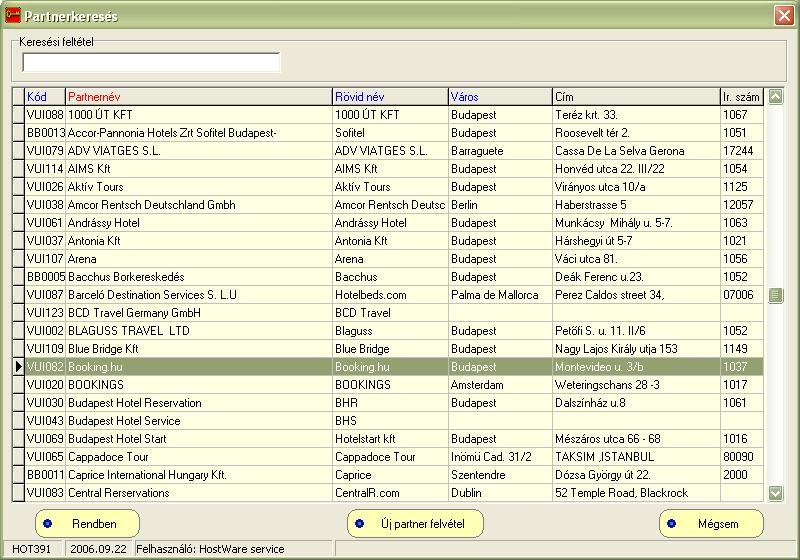This screenshot has height=560, width=800.
Task: Select Antonia Kft partner name
Action: (94, 241)
